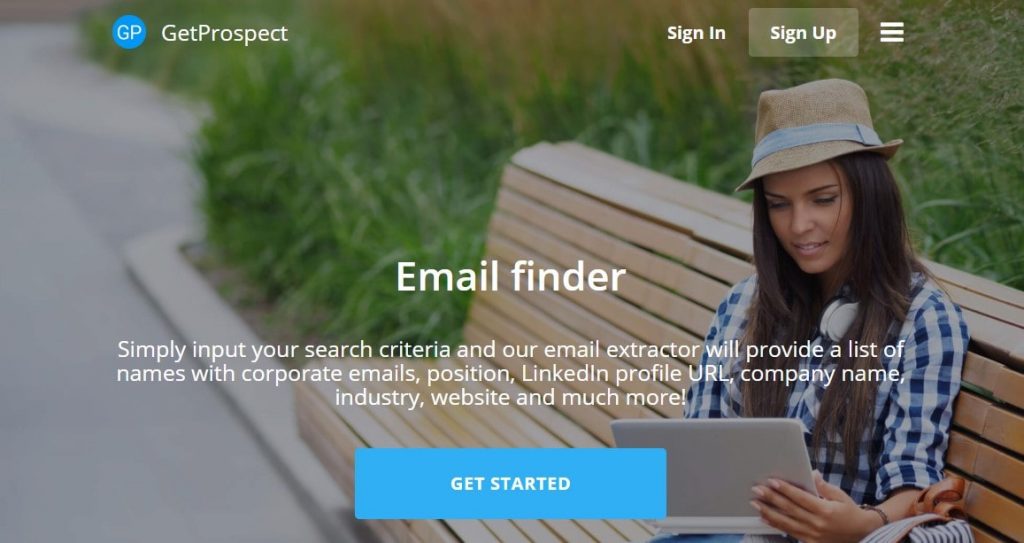Click the Sign Up button
The width and height of the screenshot is (1024, 543).
(x=803, y=33)
